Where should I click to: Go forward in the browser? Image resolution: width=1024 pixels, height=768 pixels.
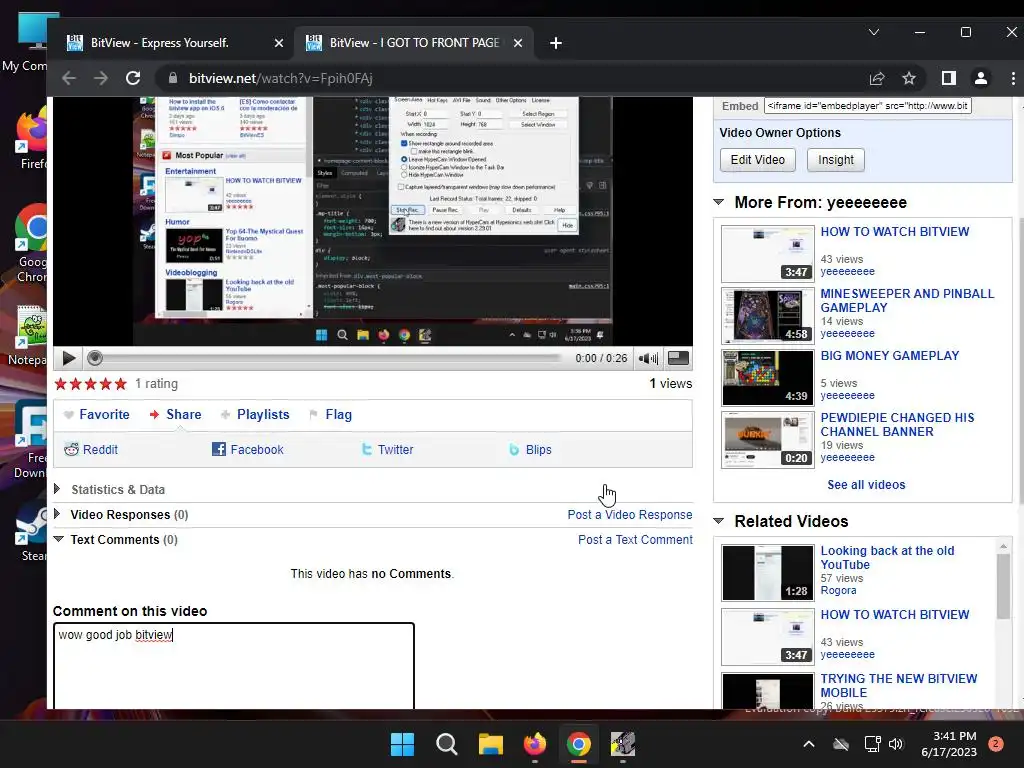pos(101,78)
